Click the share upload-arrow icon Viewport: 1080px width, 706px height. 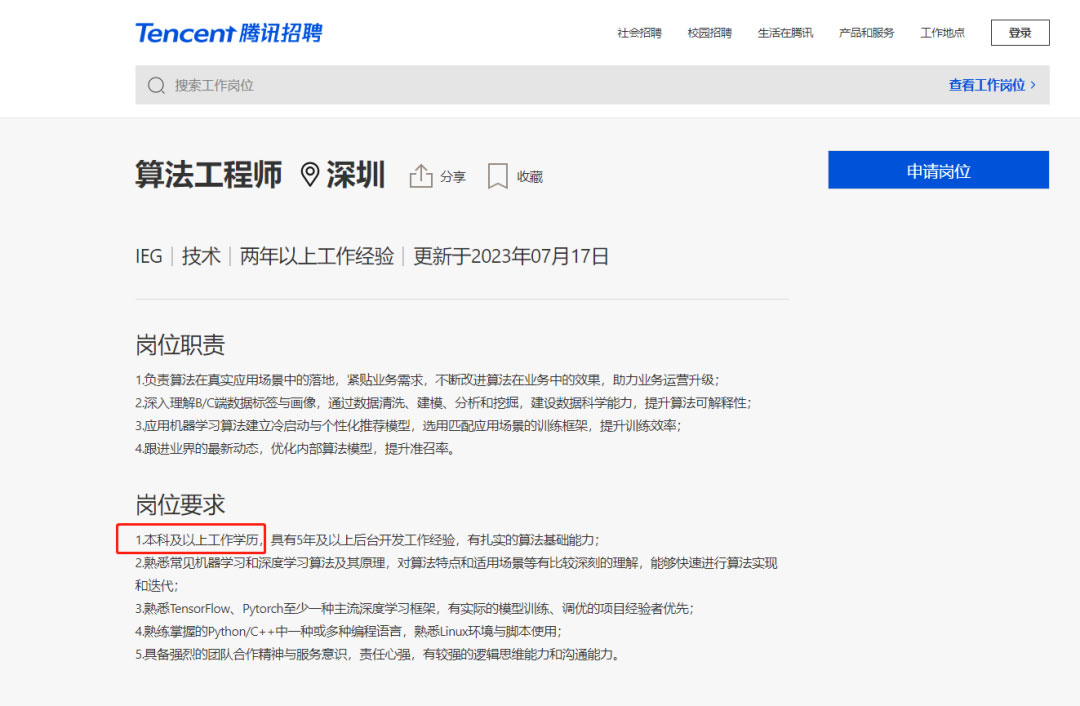click(x=421, y=176)
